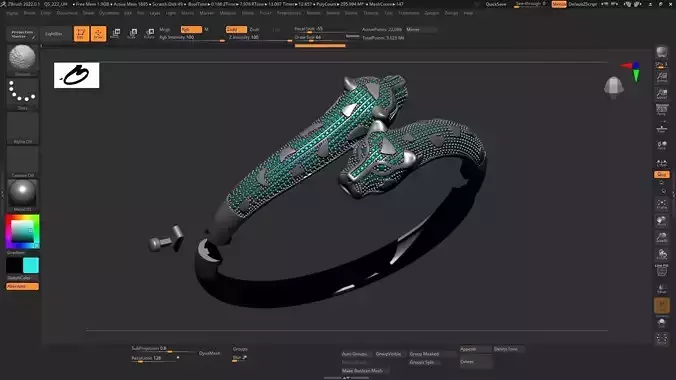Viewport: 676px width, 380px height.
Task: Toggle the orange XYZ rotation button
Action: coord(662,174)
